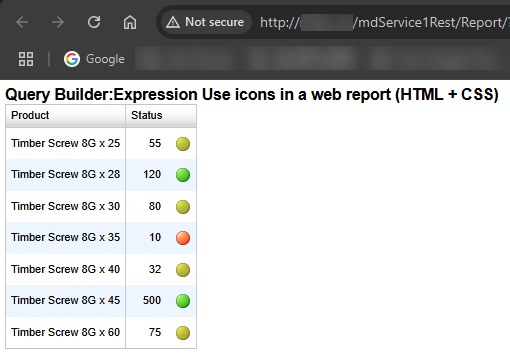Click the Status column header
This screenshot has width=510, height=363.
pos(161,116)
